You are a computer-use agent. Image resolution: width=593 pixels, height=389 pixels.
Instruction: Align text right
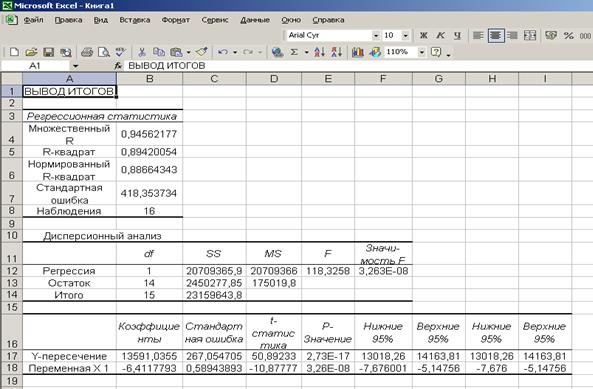[x=512, y=36]
